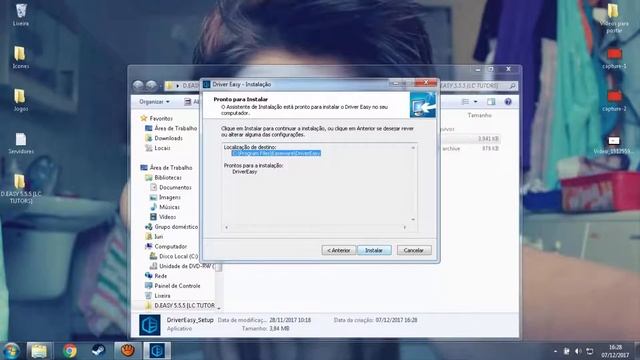Click the summary box horizontal scroll right arrow
This screenshot has height=360, width=640.
[404, 227]
